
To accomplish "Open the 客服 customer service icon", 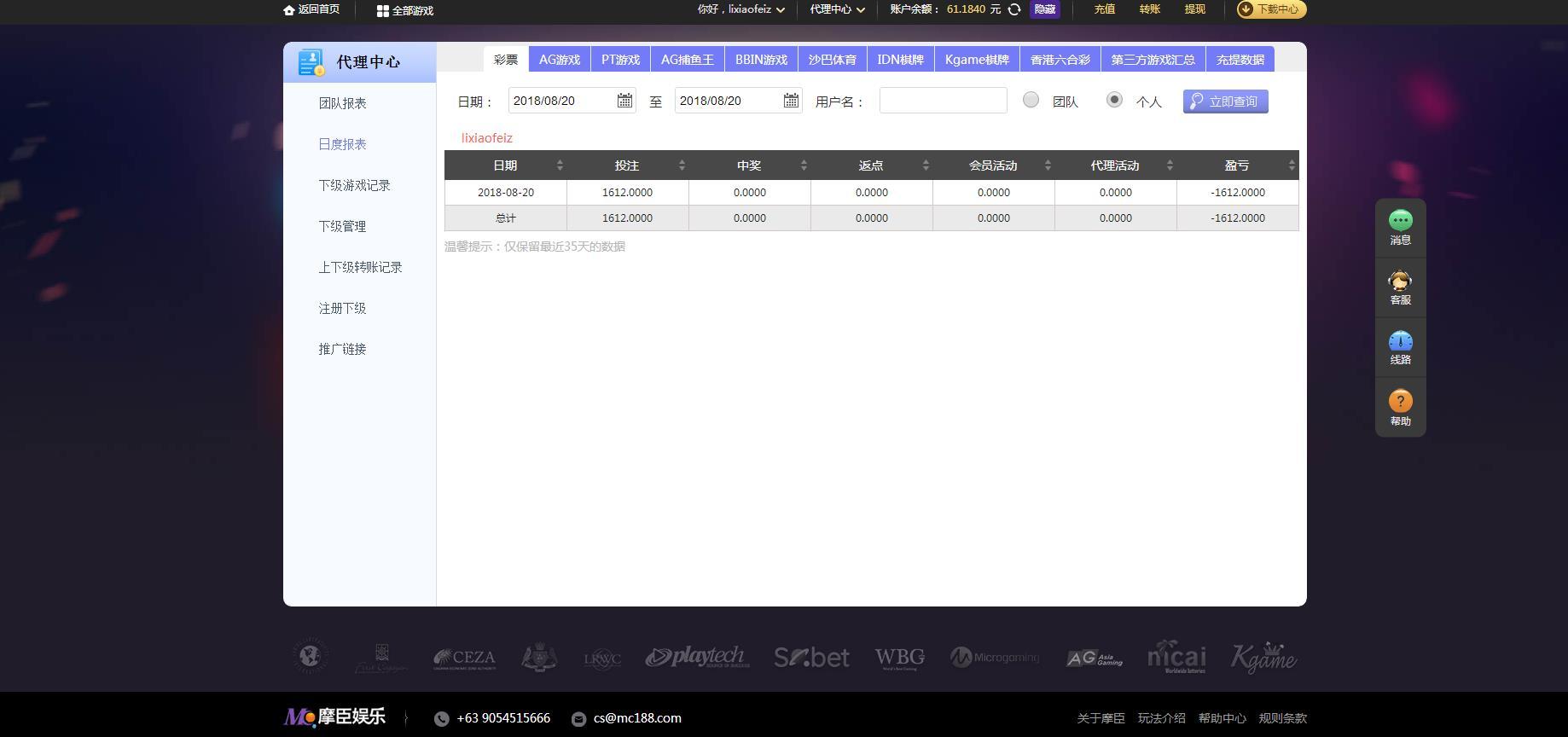I will tap(1401, 281).
